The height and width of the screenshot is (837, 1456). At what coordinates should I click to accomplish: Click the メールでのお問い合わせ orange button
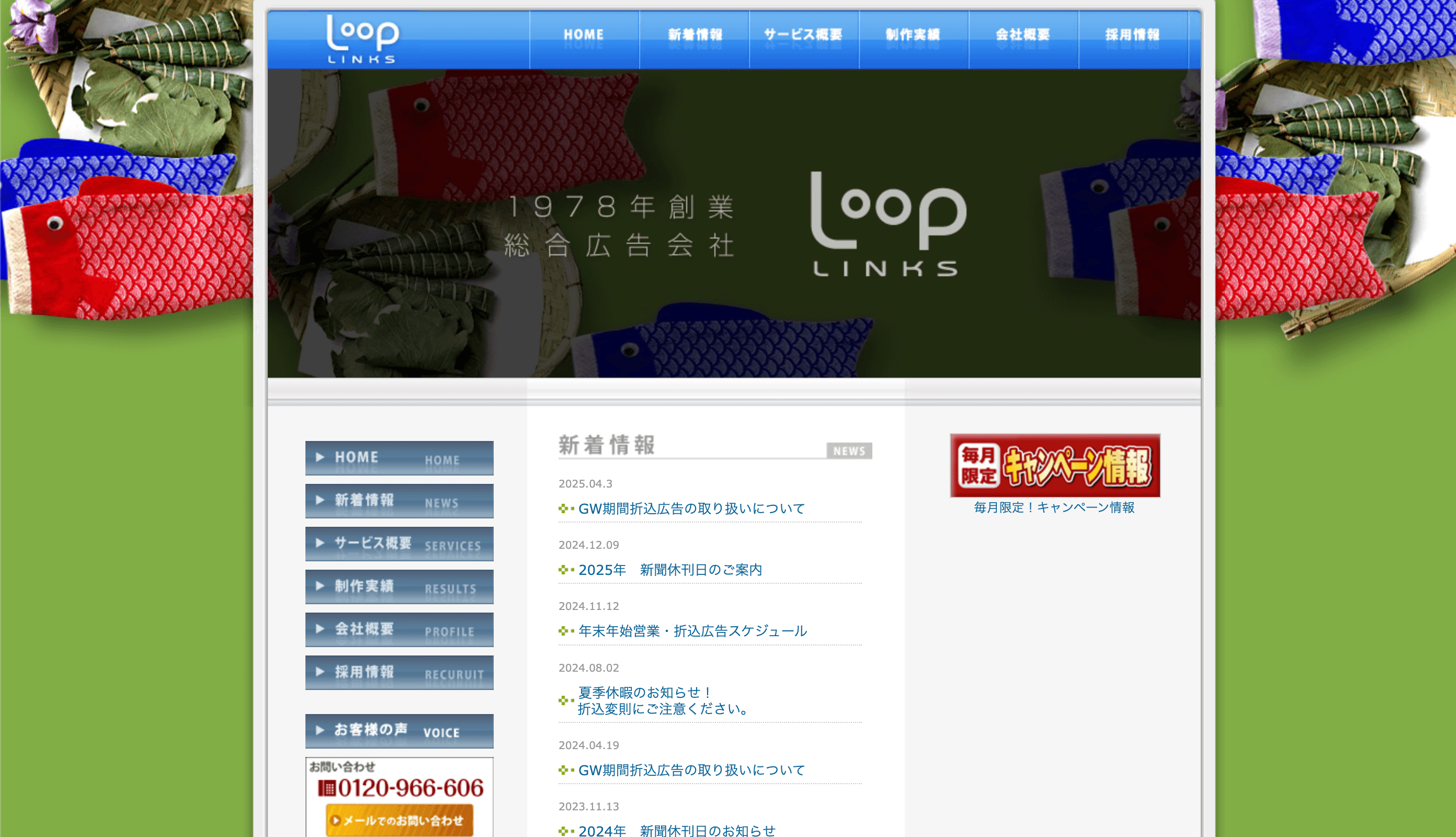pos(400,820)
